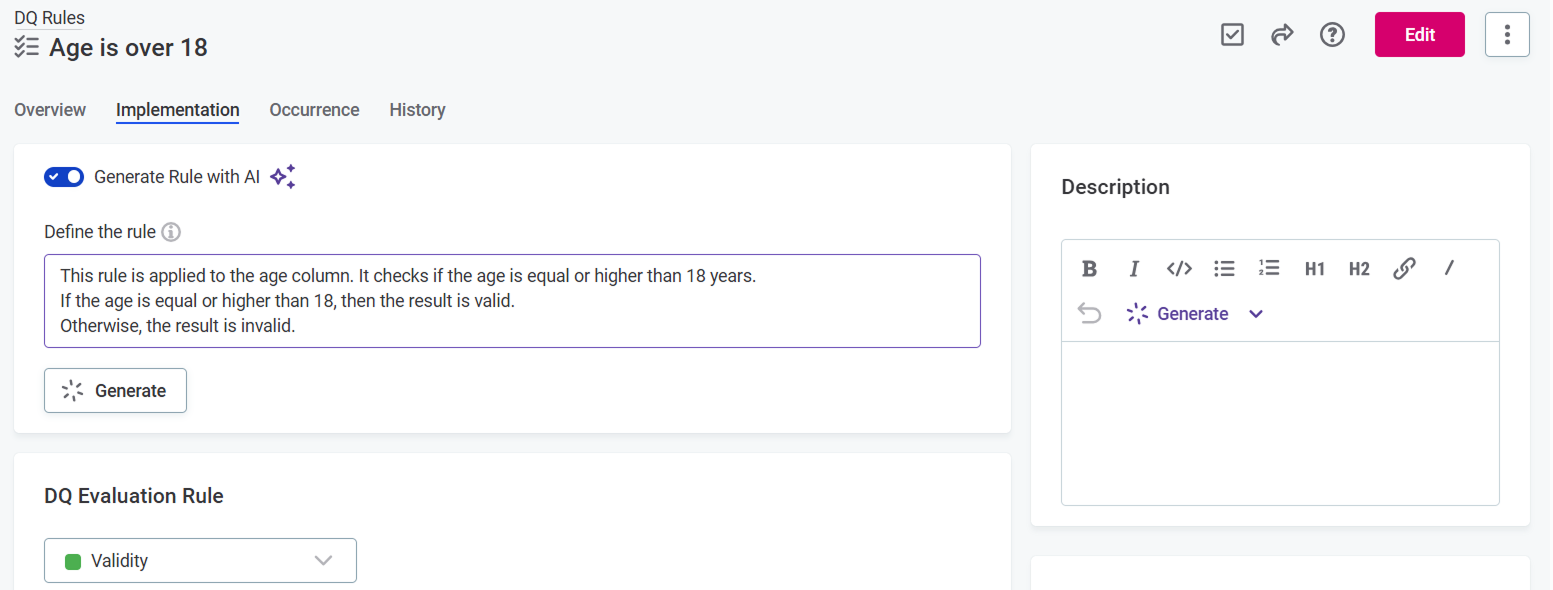Open the share options for this rule
This screenshot has width=1553, height=590.
1282,34
